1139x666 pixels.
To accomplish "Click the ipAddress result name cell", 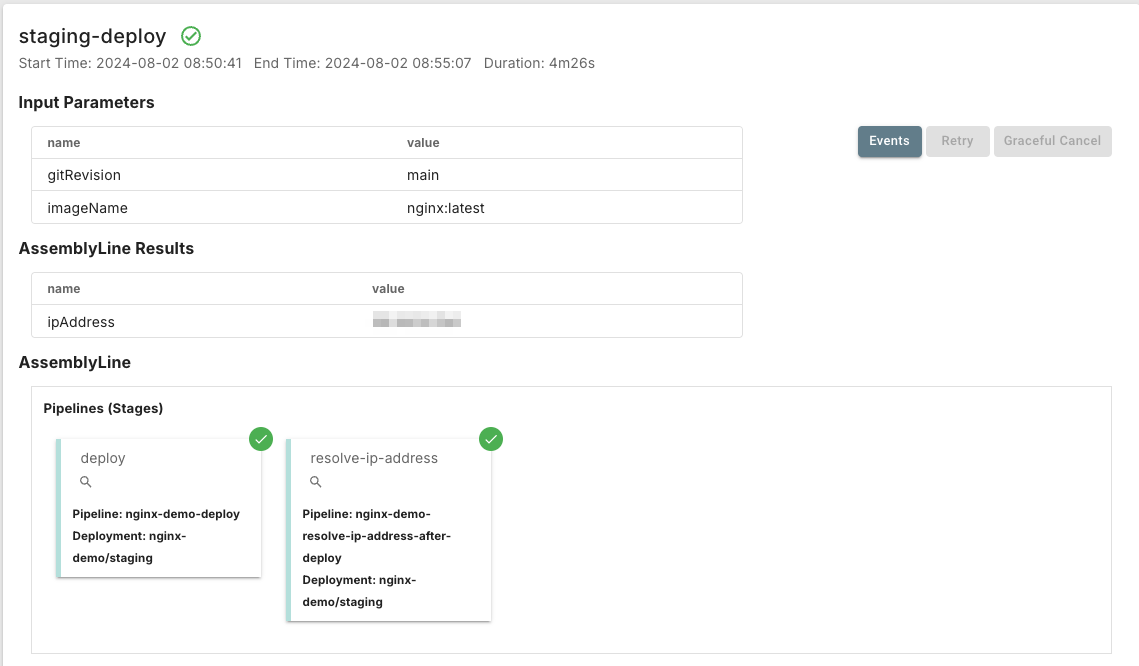I will 81,322.
